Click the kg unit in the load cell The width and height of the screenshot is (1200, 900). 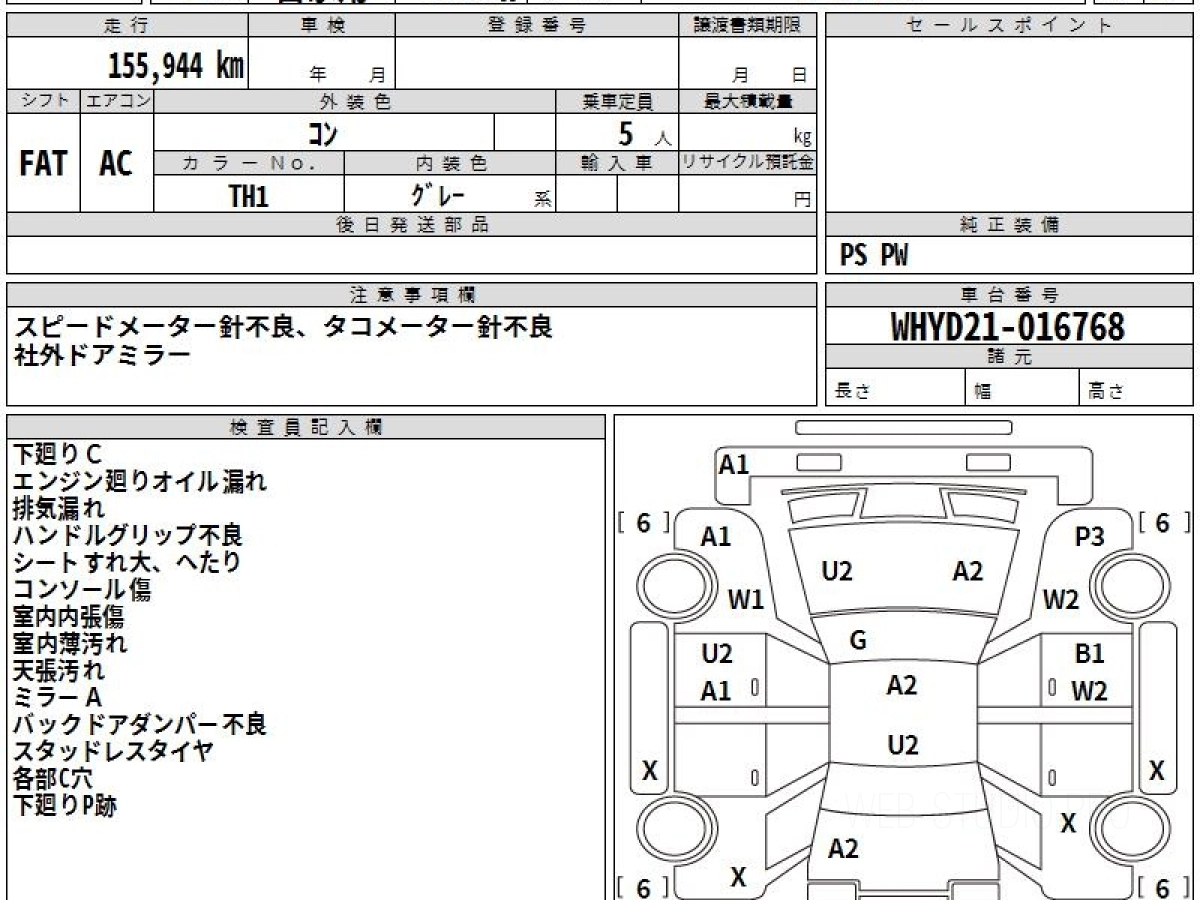(x=802, y=138)
